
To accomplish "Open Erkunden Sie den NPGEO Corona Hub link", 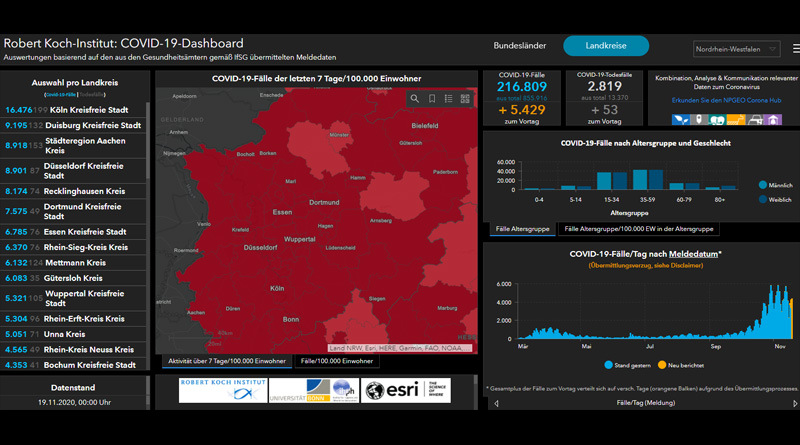I will coord(726,101).
